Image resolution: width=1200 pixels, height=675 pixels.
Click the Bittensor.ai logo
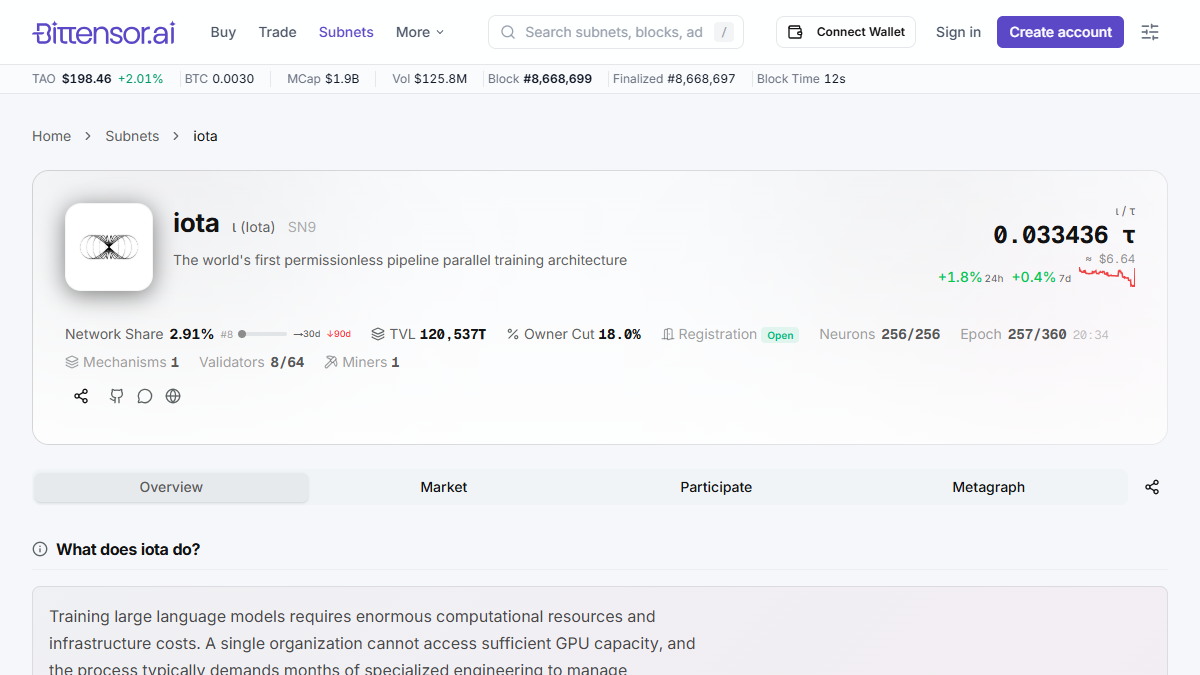pos(104,32)
